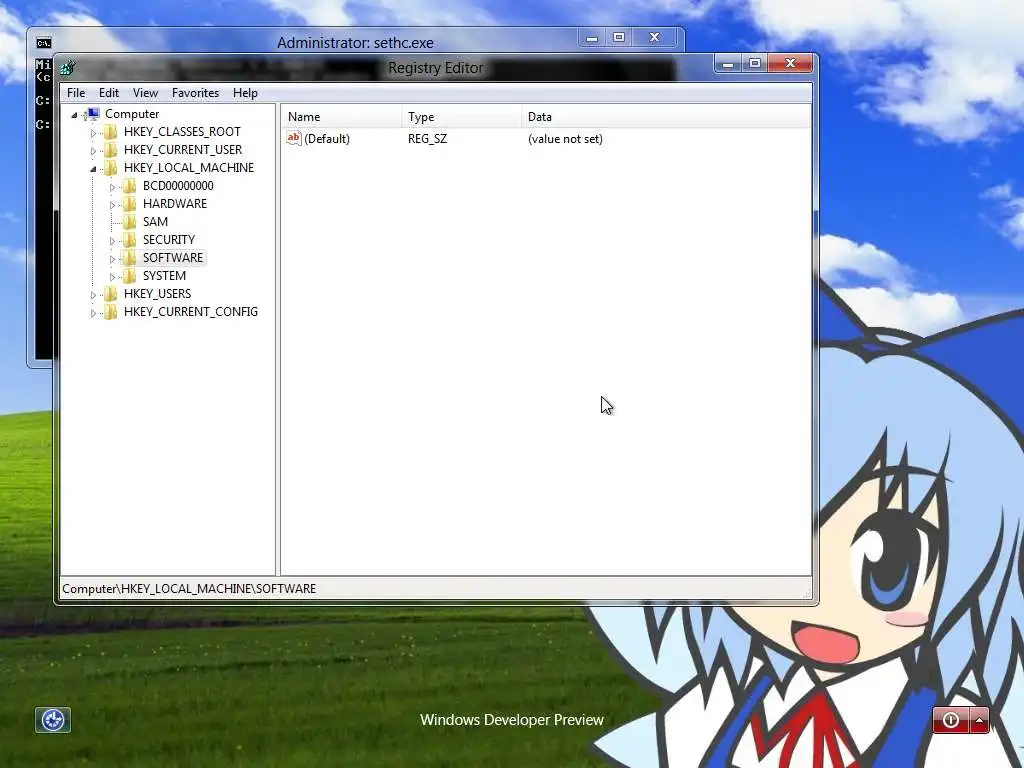The width and height of the screenshot is (1024, 768).
Task: Expand the HKEY_CURRENT_USER arrow
Action: (93, 151)
